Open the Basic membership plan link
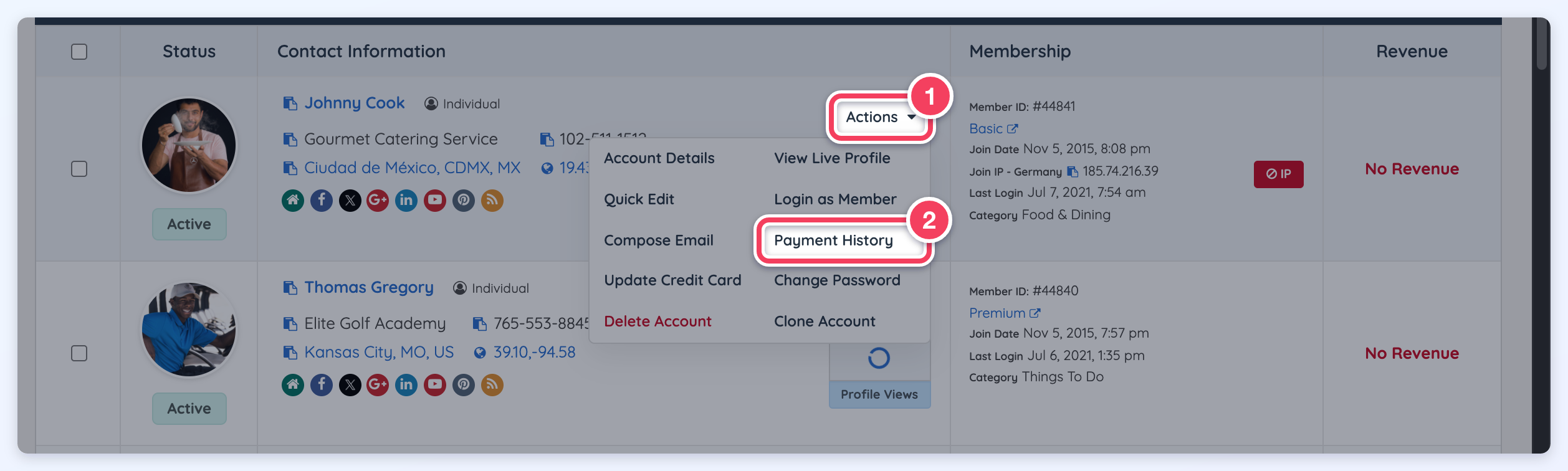 [993, 129]
